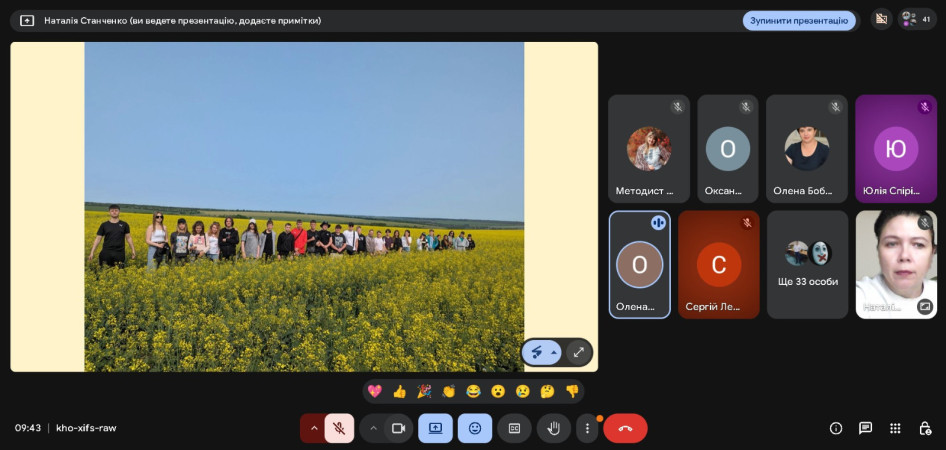The height and width of the screenshot is (450, 946).
Task: Expand the presentation to full screen
Action: [x=578, y=352]
